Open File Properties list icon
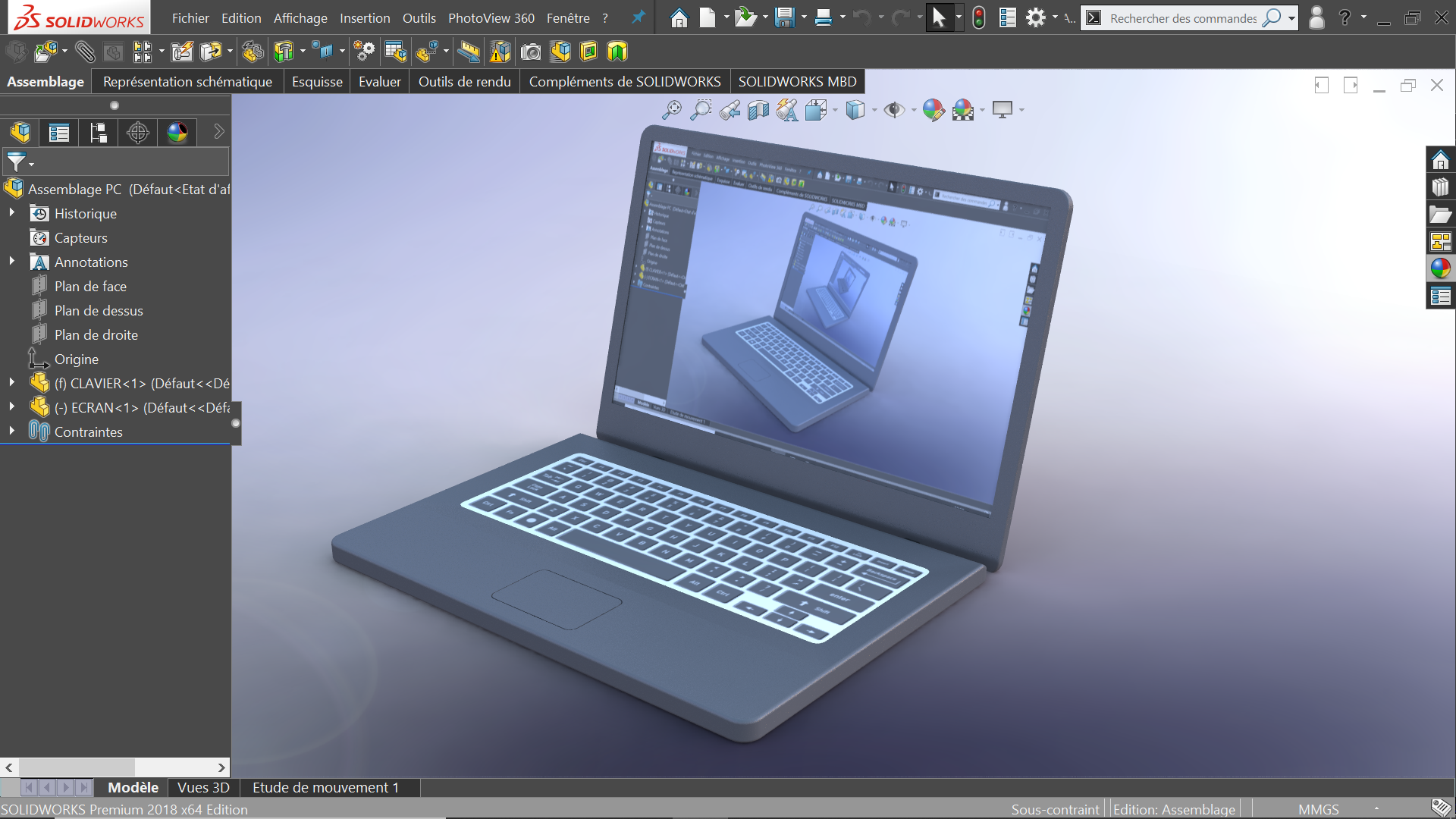 point(1007,17)
